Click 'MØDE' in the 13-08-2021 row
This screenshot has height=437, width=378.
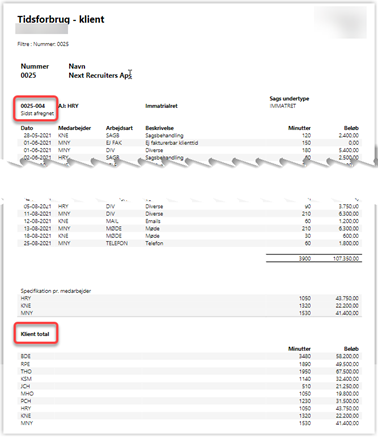(114, 228)
